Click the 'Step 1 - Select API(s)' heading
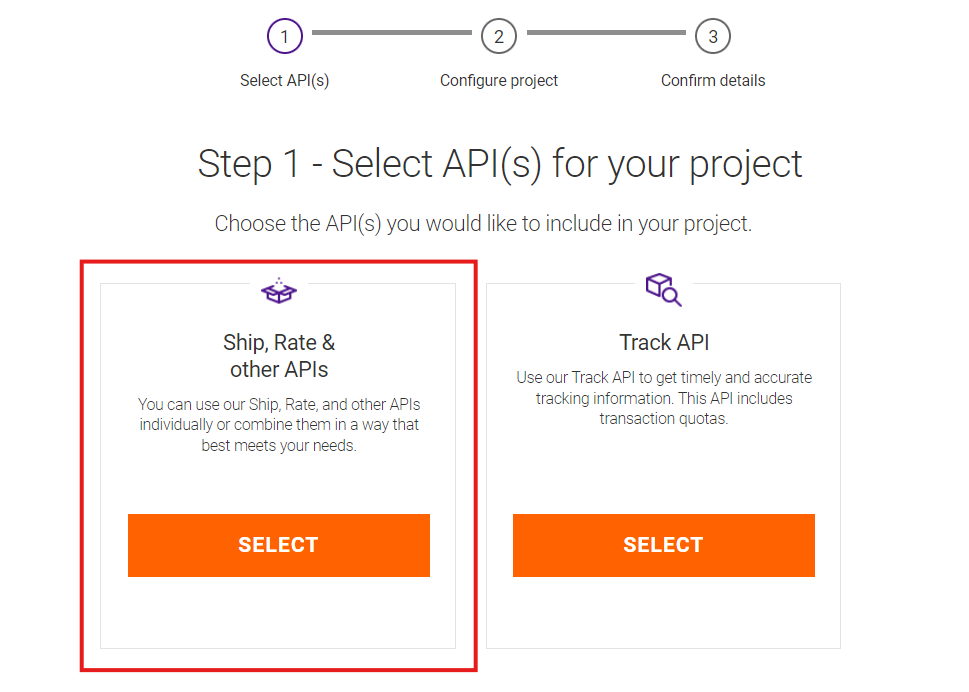 500,164
